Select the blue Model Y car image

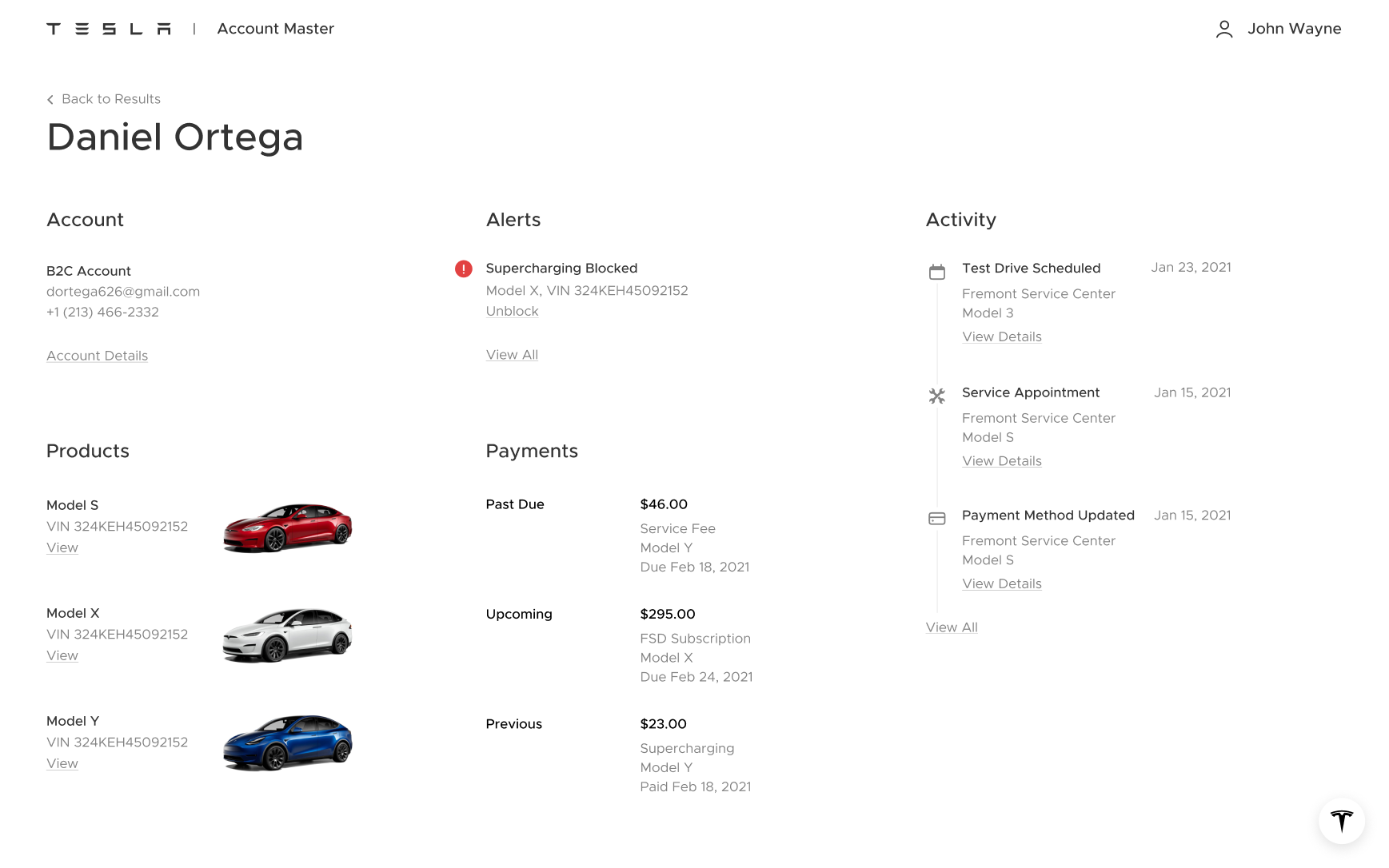click(287, 743)
